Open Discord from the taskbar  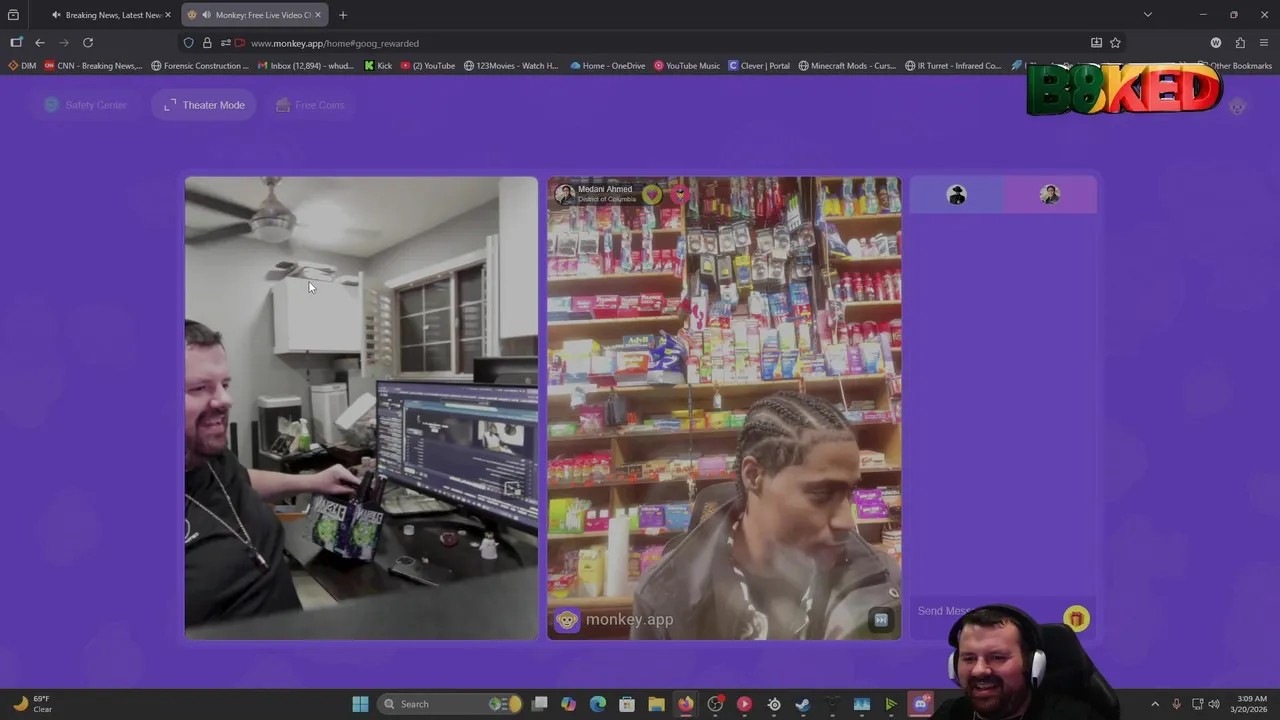pos(920,704)
